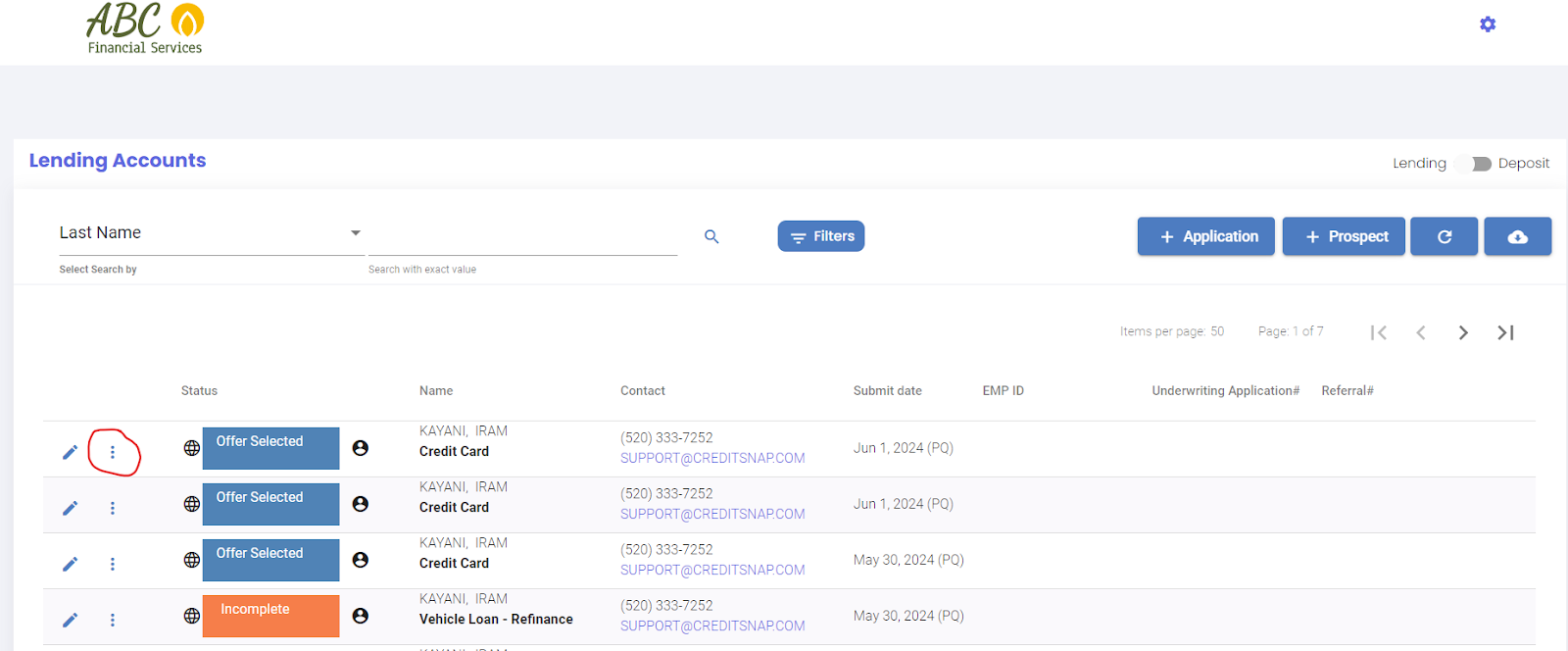Edit first Offer Selected row dated Jun 1
This screenshot has height=651, width=1568.
[70, 452]
